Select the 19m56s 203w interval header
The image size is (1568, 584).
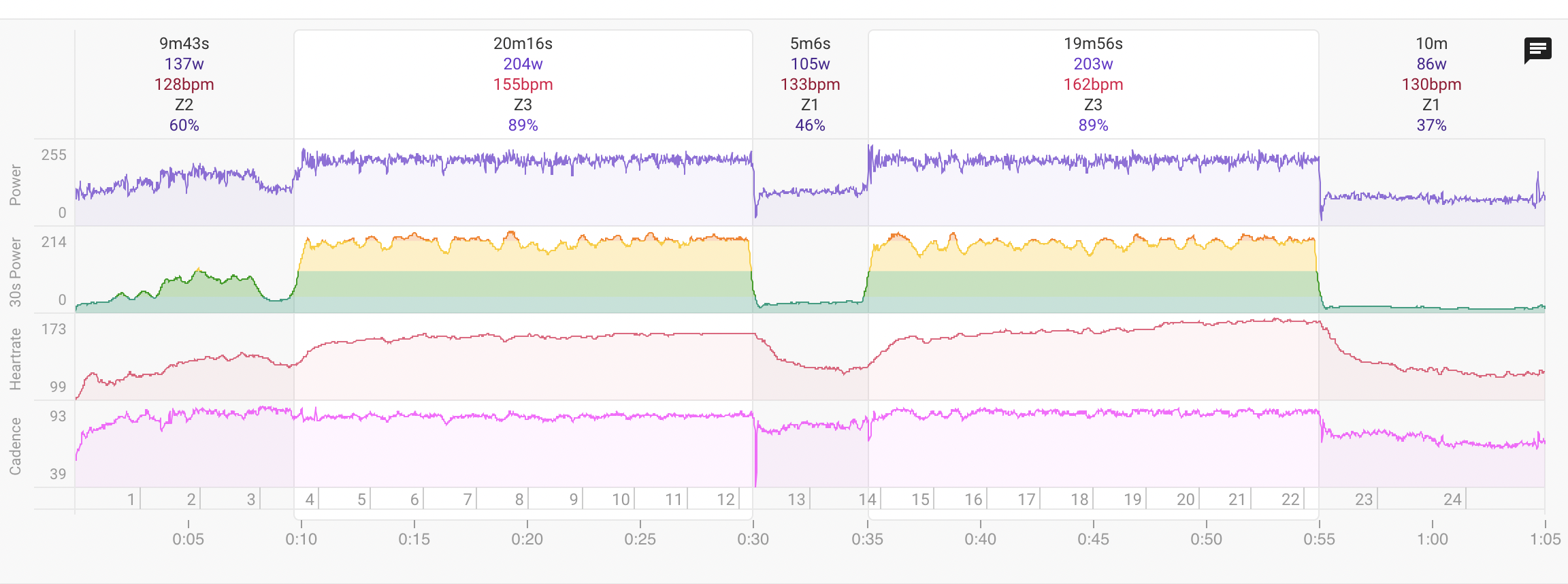pos(1093,84)
